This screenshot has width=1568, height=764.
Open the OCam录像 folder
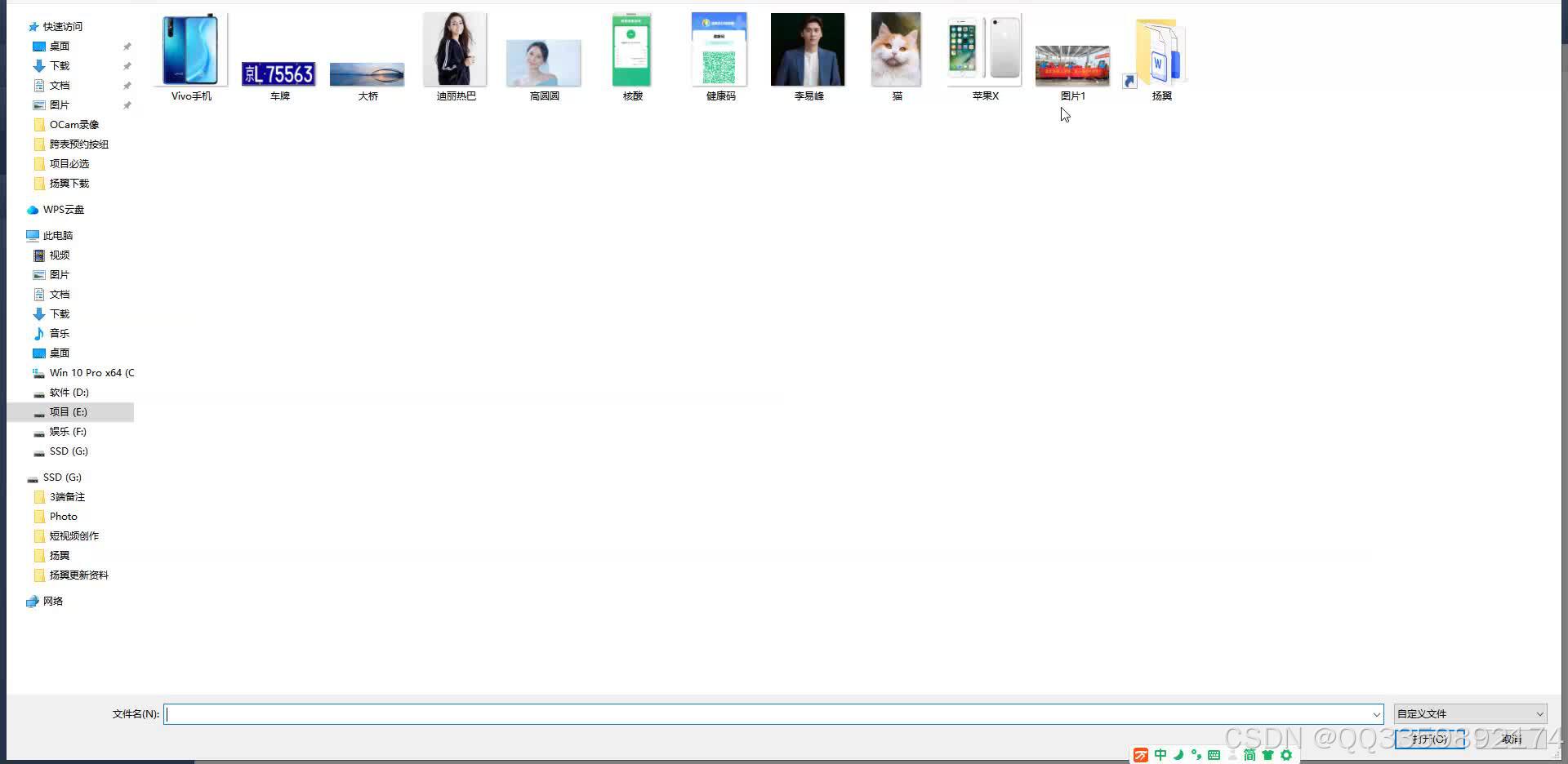point(73,124)
